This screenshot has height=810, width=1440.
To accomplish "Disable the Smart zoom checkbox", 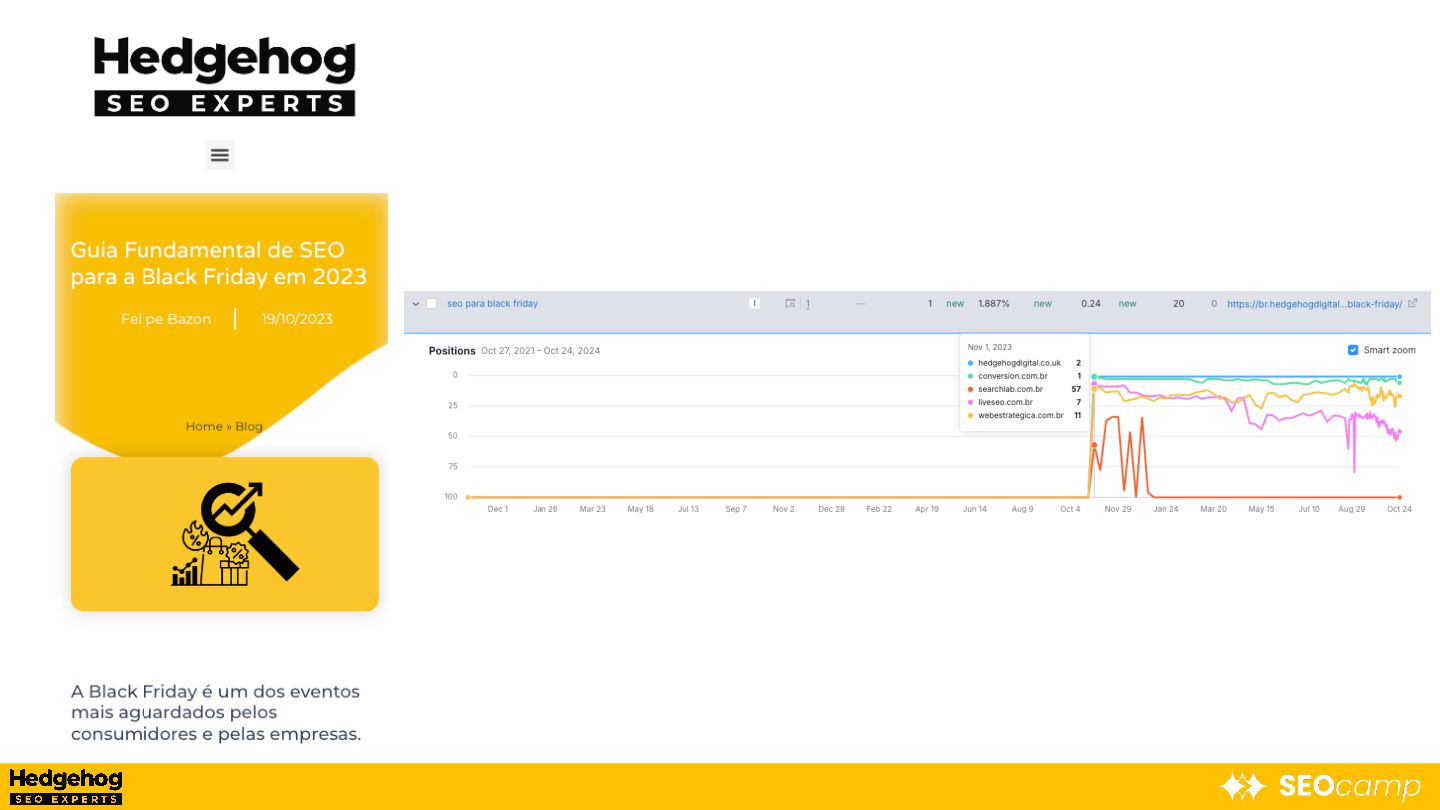I will coord(1353,350).
